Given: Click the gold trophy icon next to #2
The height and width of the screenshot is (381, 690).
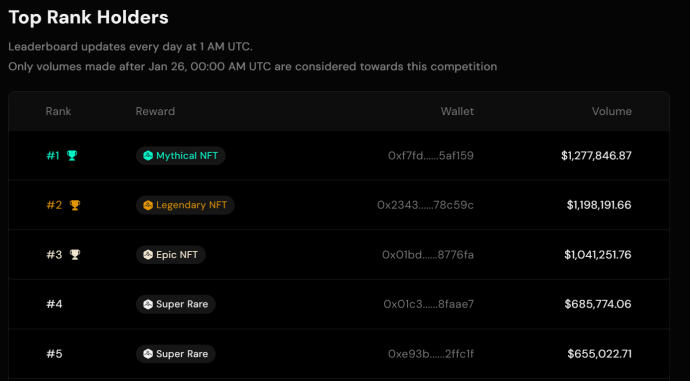Looking at the screenshot, I should point(75,205).
